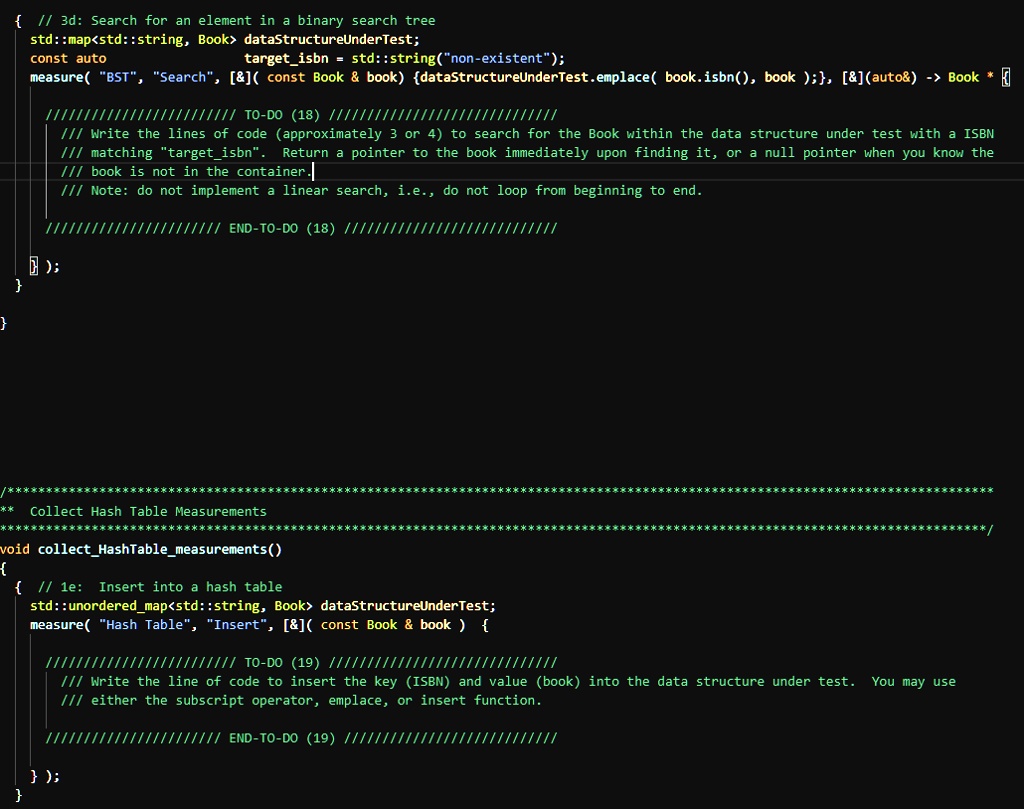This screenshot has height=809, width=1024.
Task: Click the "Insert" string argument
Action: click(236, 625)
